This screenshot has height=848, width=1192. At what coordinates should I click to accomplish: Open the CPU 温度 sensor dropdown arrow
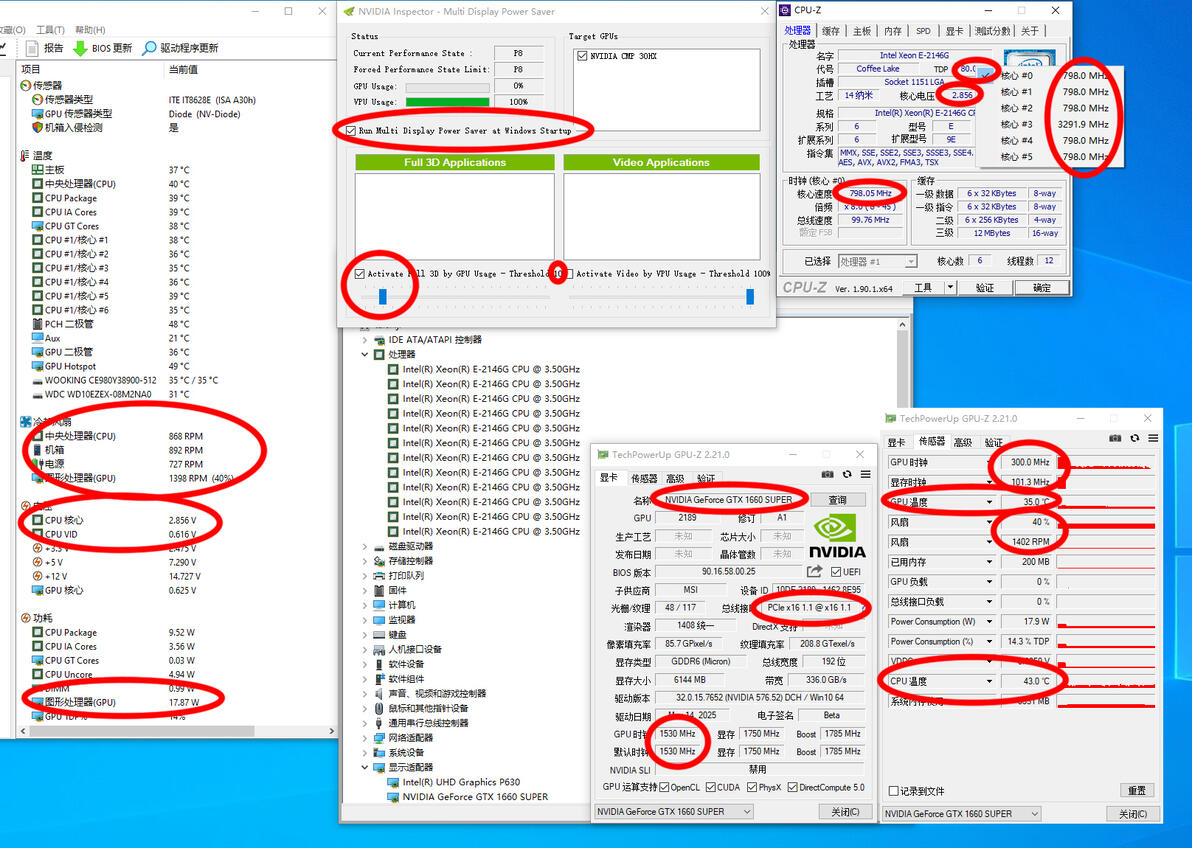(989, 681)
